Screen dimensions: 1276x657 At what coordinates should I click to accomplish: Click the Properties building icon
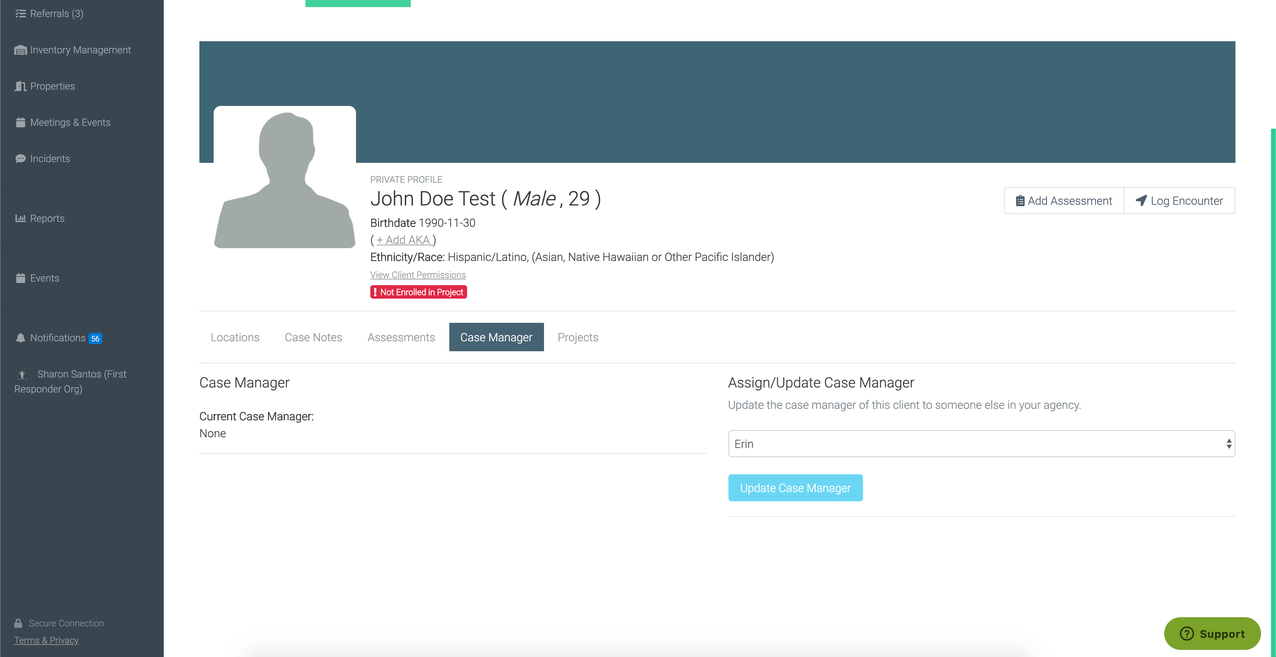20,86
